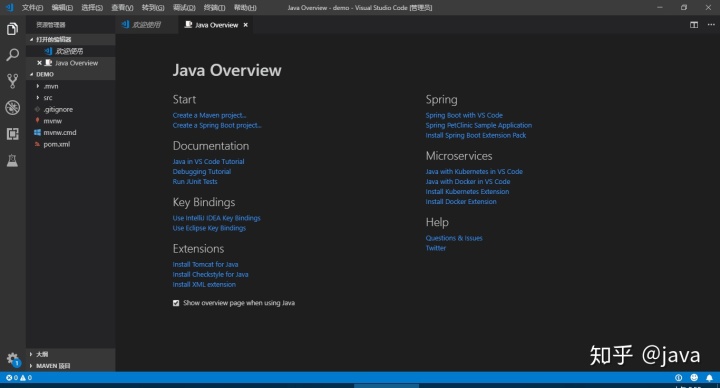
Task: Open the Search view icon
Action: (x=12, y=55)
